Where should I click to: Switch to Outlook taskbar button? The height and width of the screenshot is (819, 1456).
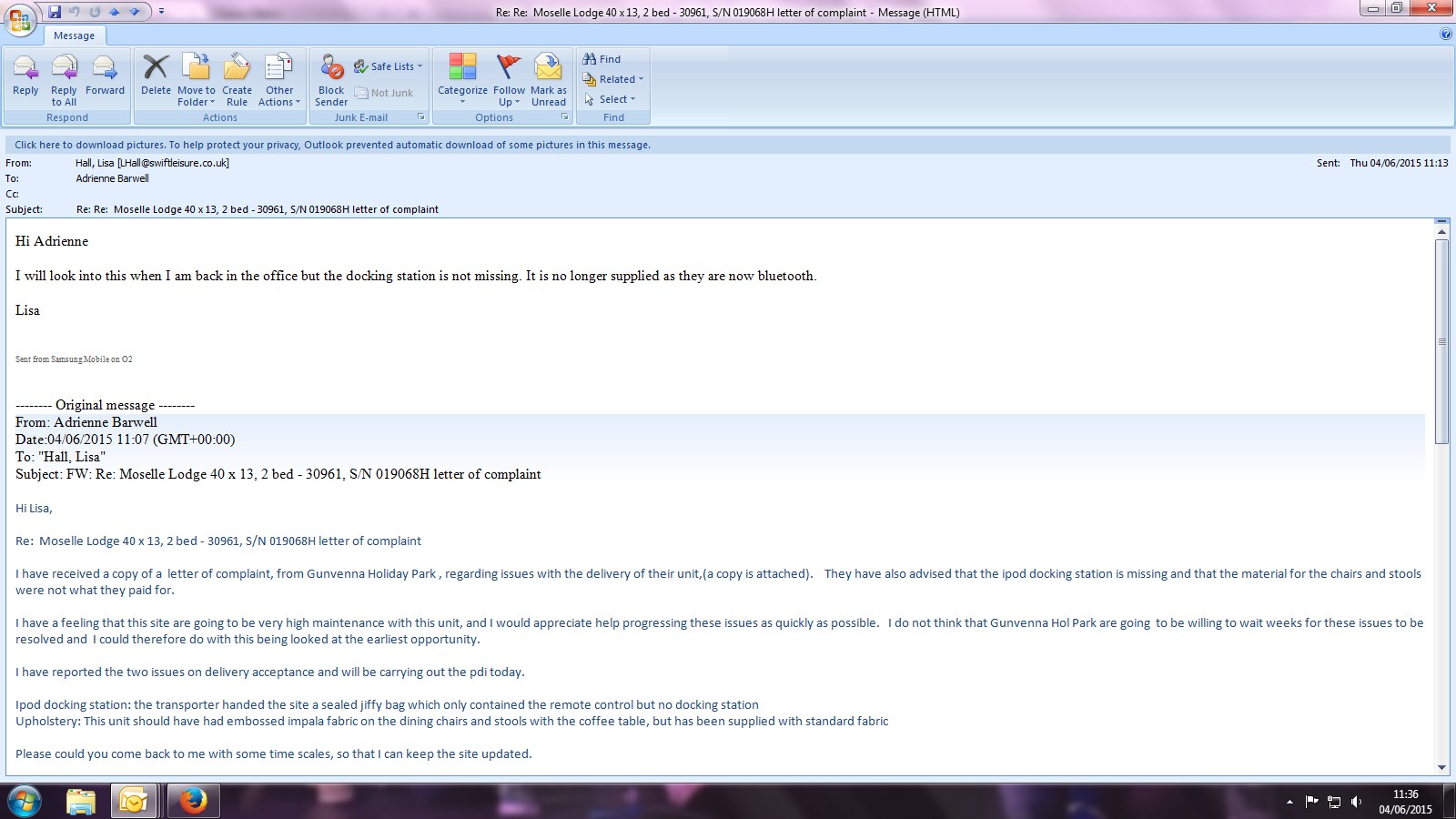(134, 801)
